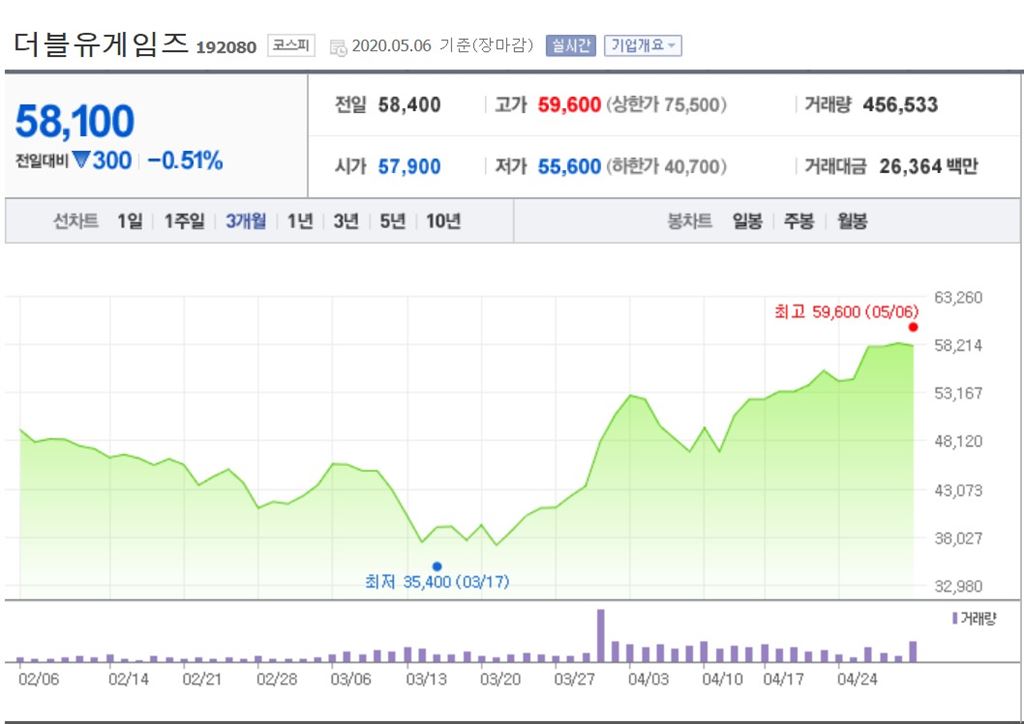Click the 상한가 75,500 text
Screen dimensions: 1024x724
coord(666,104)
